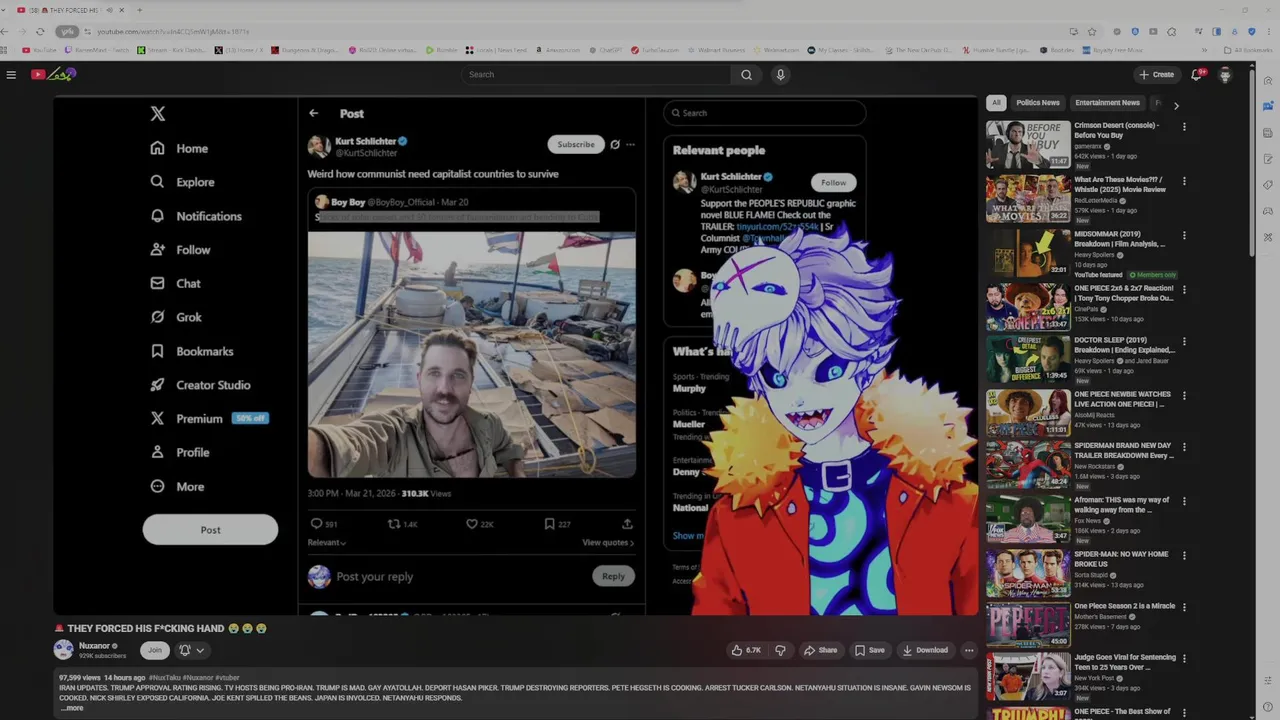Expand the description with ...more
The image size is (1280, 720).
point(72,708)
